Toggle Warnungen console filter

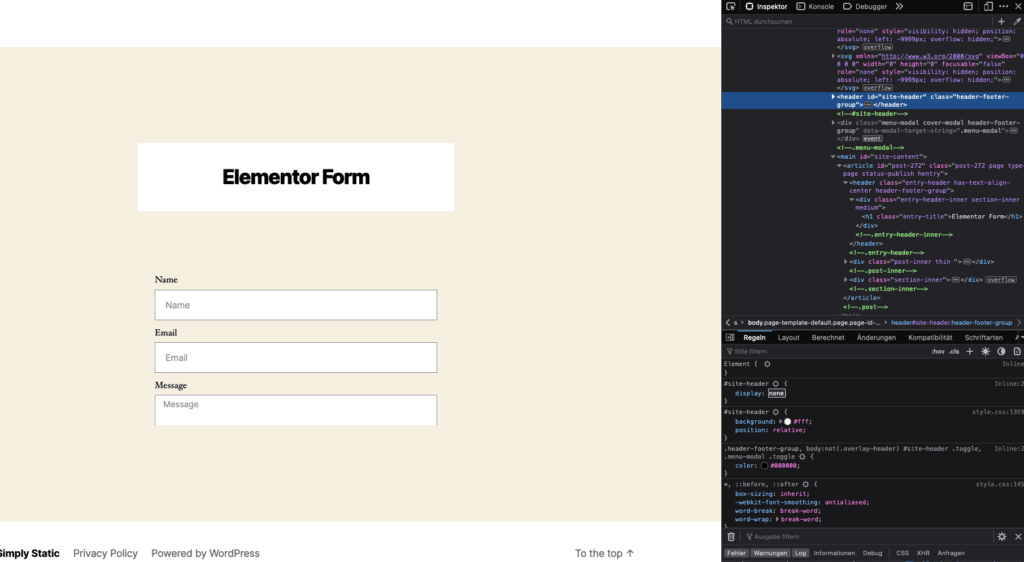coord(770,553)
